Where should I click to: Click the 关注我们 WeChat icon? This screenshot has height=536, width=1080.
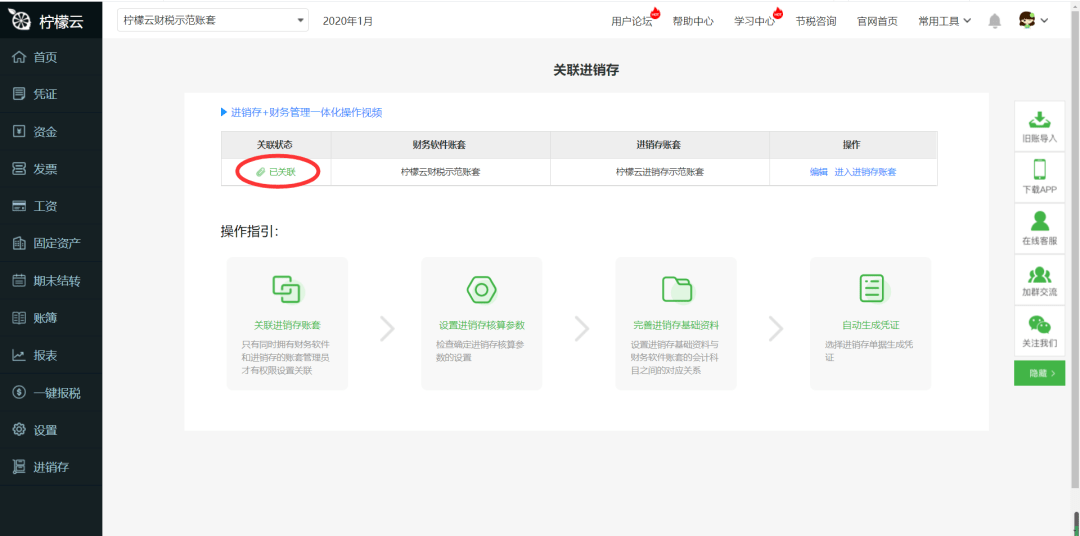click(1039, 324)
